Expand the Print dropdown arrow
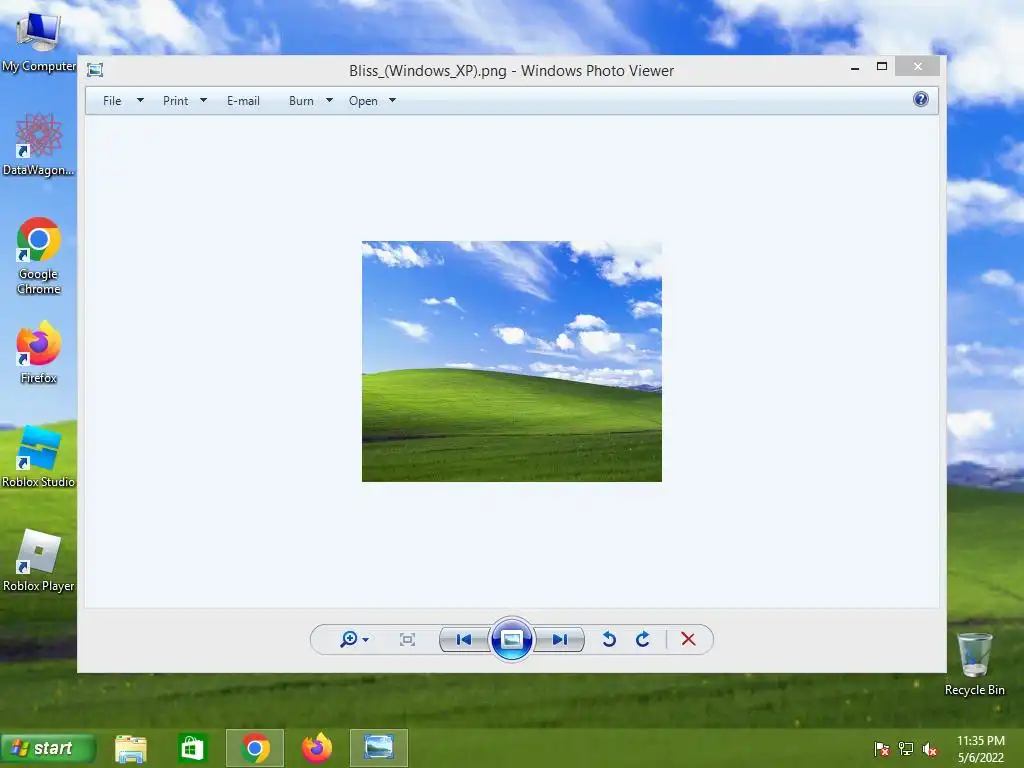 click(x=203, y=101)
